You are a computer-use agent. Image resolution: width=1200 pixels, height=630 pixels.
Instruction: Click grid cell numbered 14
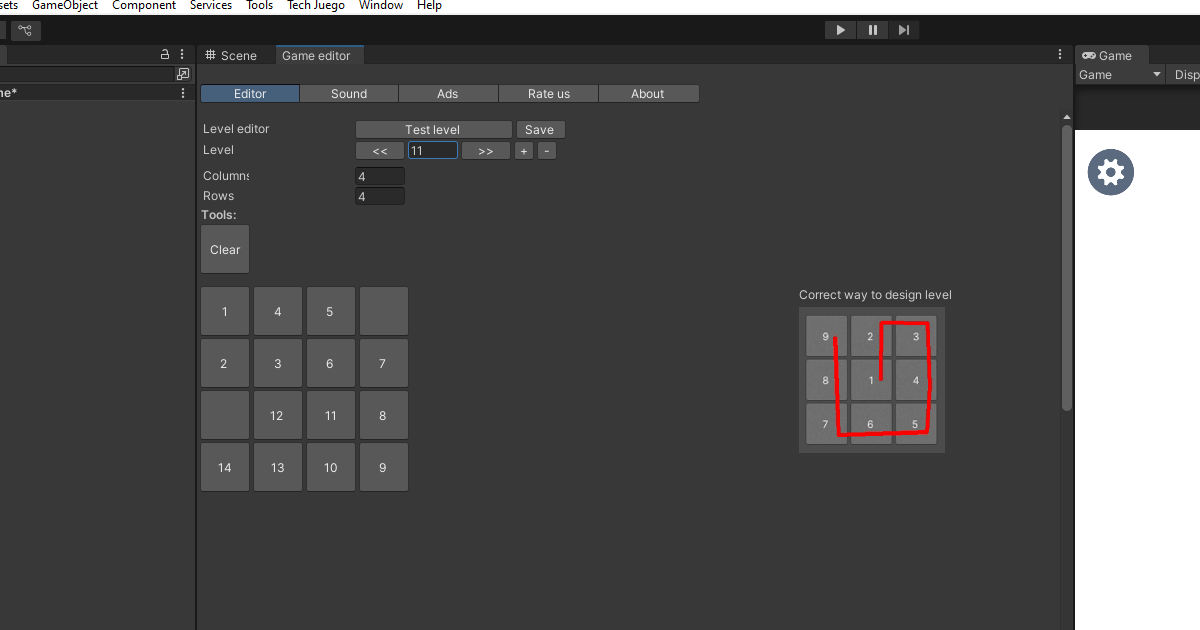pyautogui.click(x=225, y=467)
